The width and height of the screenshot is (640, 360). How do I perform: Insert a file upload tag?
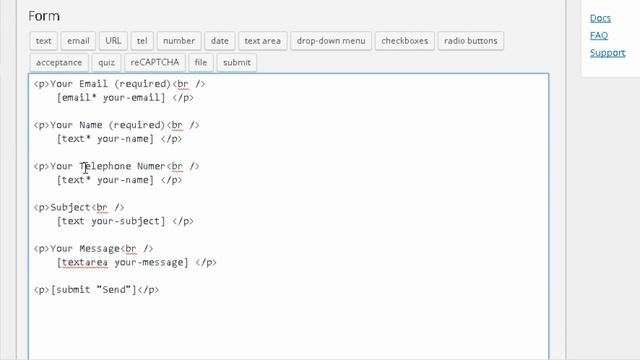click(x=201, y=62)
